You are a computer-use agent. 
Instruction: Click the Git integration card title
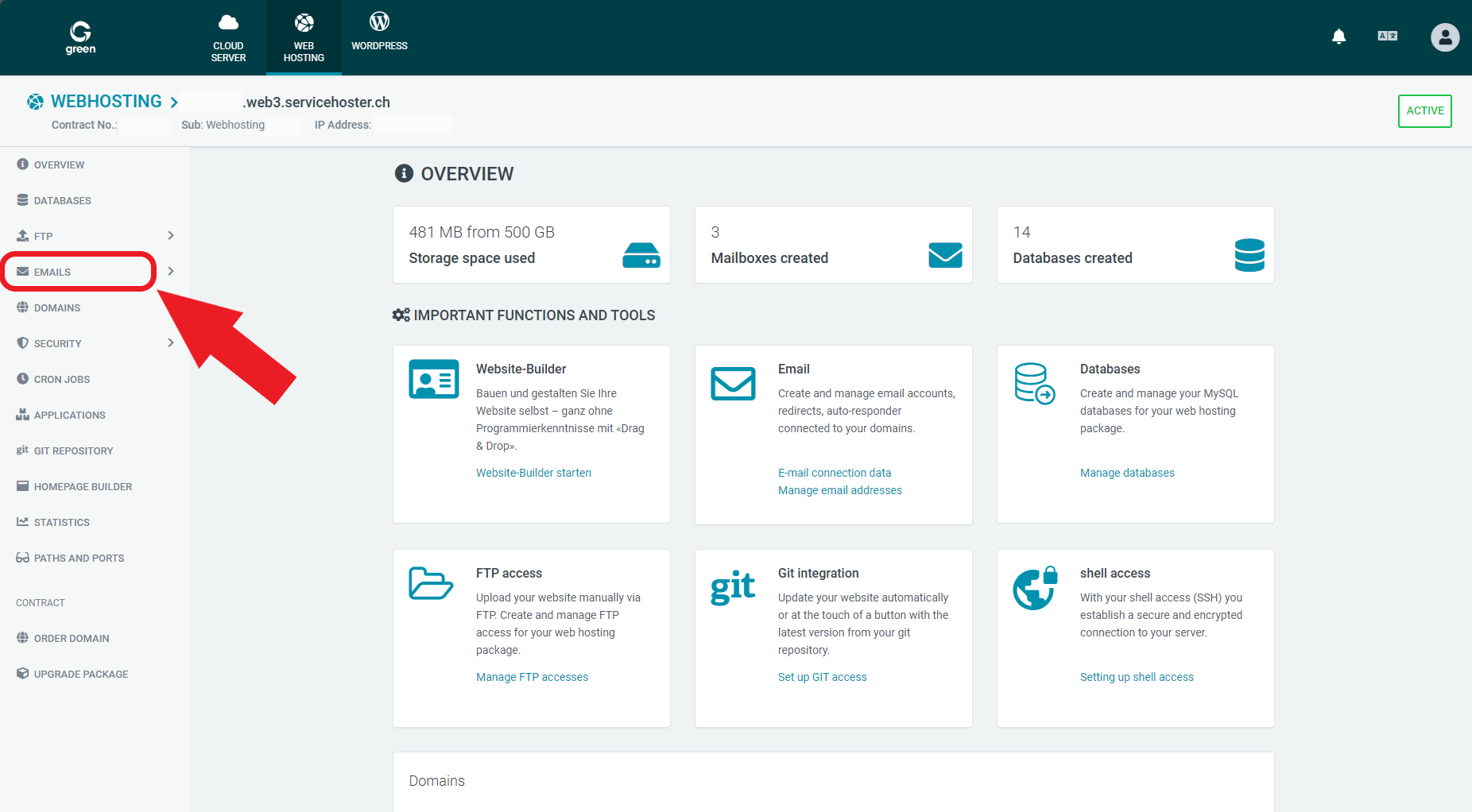[x=818, y=573]
